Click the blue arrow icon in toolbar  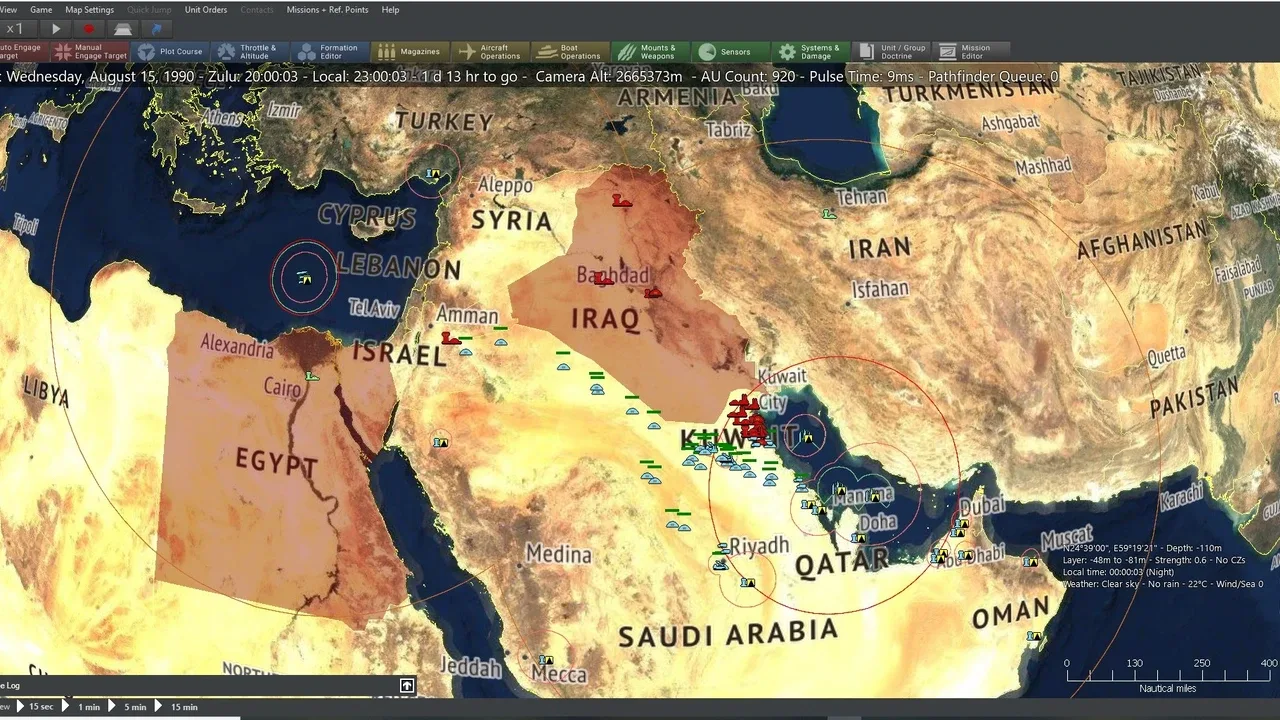click(x=156, y=29)
